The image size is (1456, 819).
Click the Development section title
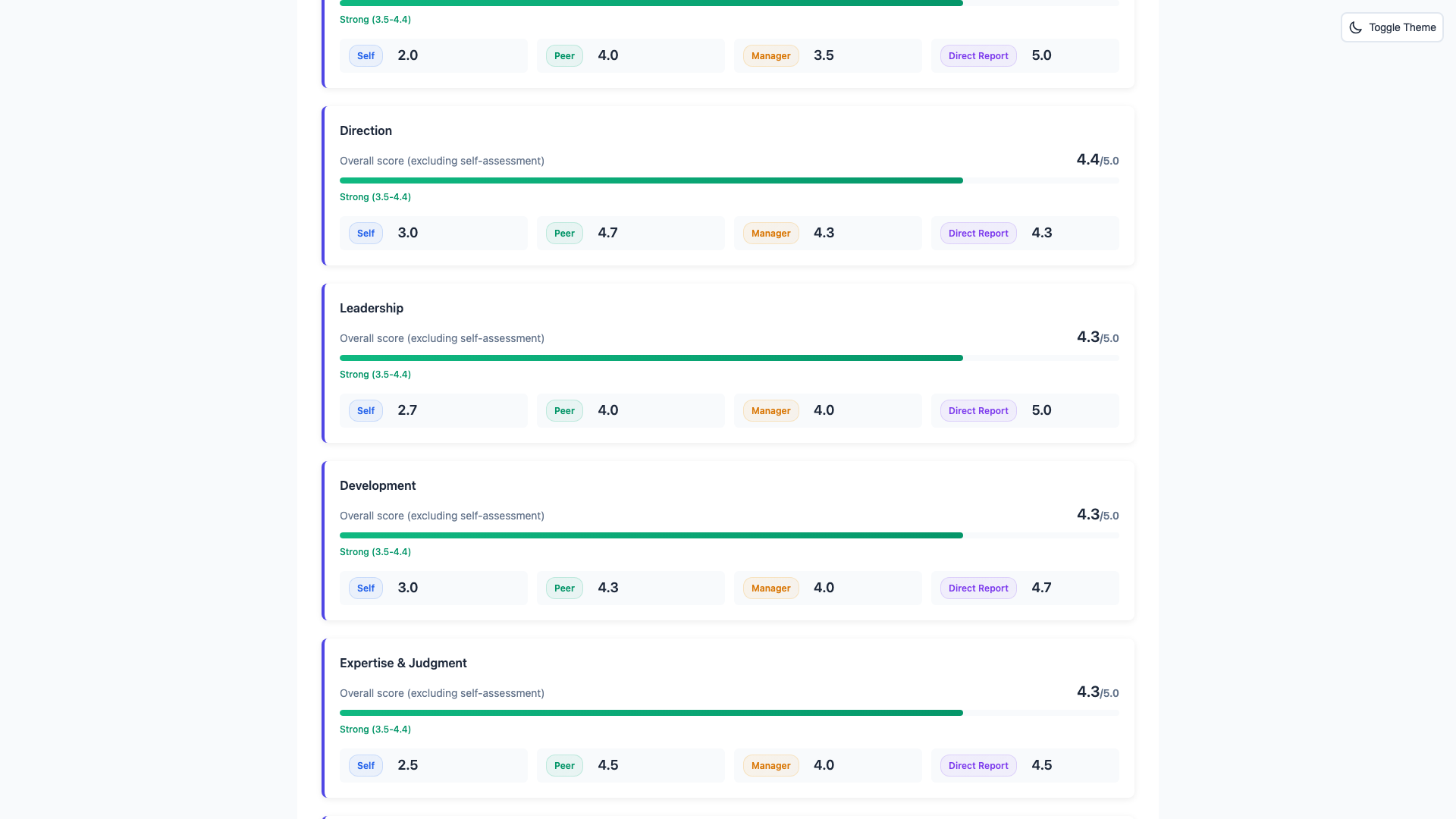[378, 485]
